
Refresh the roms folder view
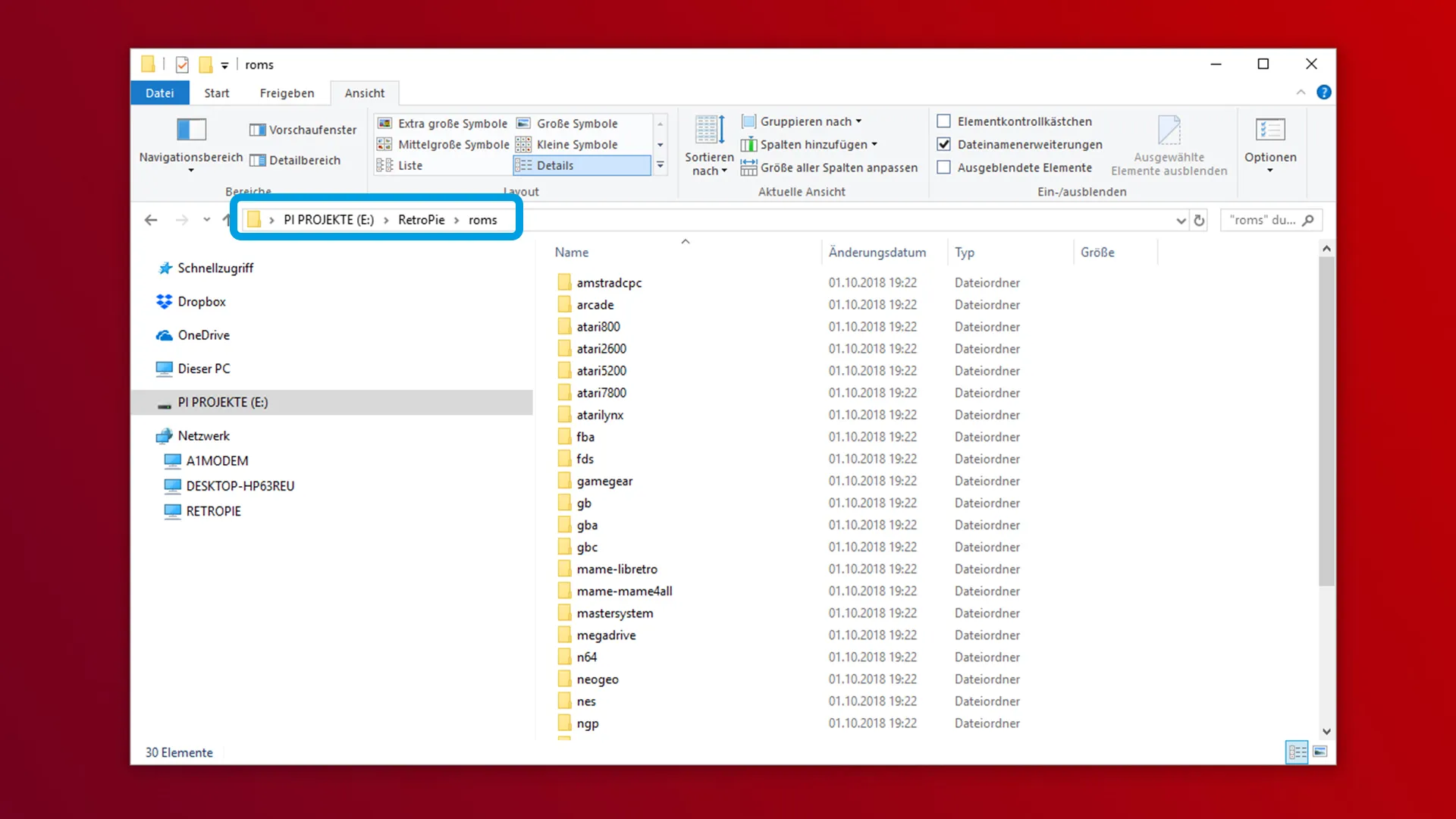coord(1199,221)
